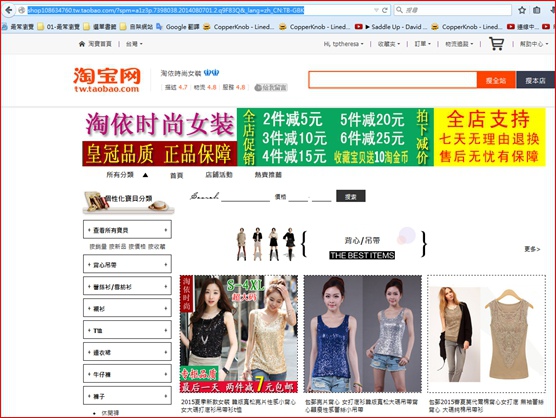Image resolution: width=556 pixels, height=418 pixels.
Task: Click the 淘依時尚女裝 shop name link
Action: (181, 73)
